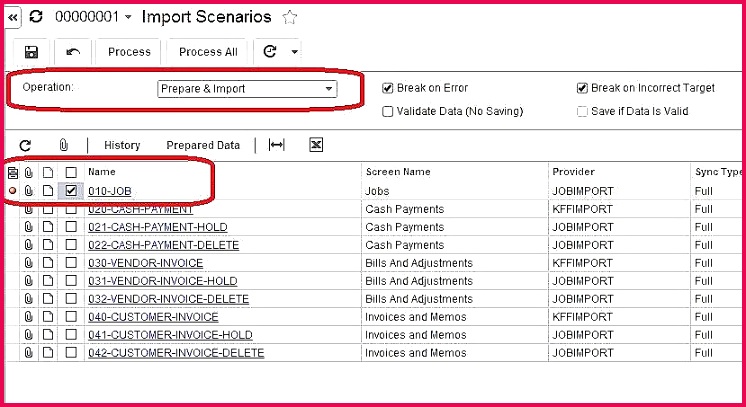Open the grid toolbar attachments paperclip

pyautogui.click(x=63, y=145)
